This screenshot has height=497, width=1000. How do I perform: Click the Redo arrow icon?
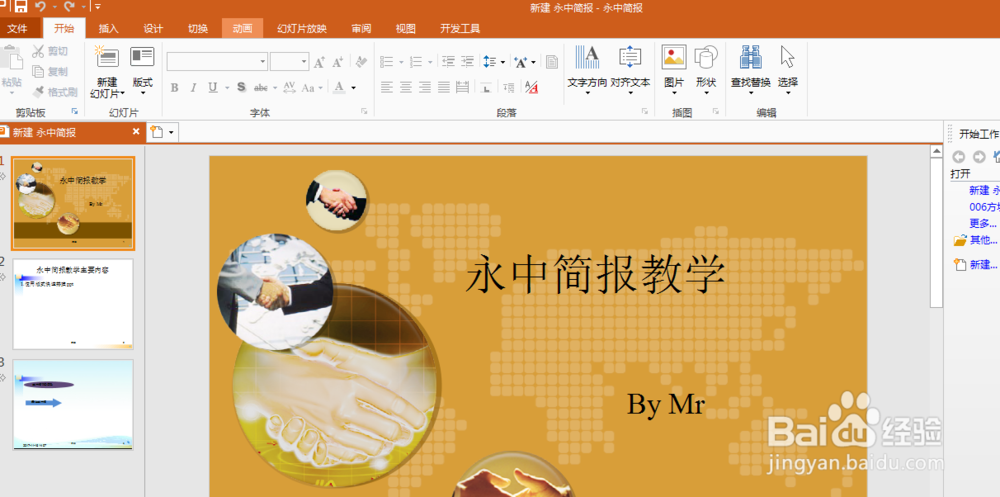click(x=69, y=6)
